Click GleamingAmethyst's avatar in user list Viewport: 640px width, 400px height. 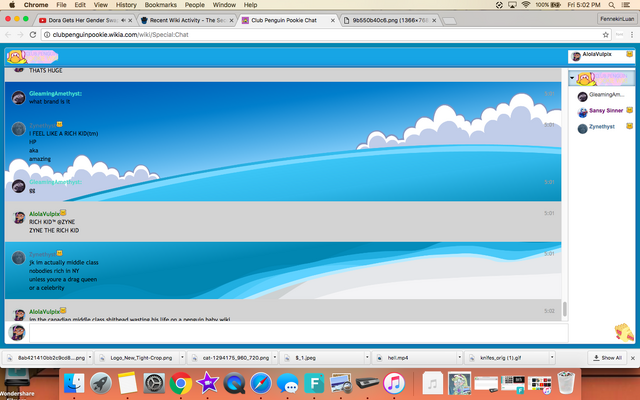click(x=582, y=96)
